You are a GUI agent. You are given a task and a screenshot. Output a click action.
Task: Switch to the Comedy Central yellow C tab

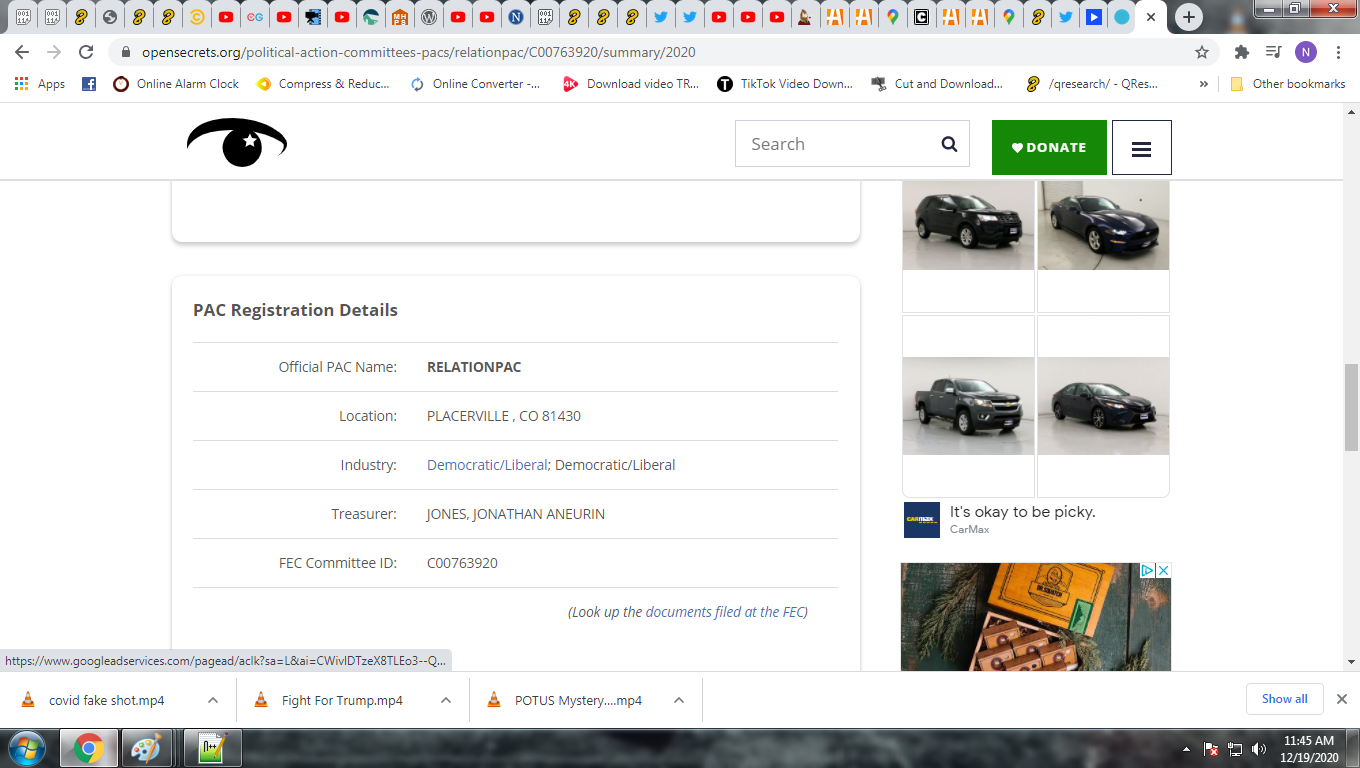pos(197,17)
